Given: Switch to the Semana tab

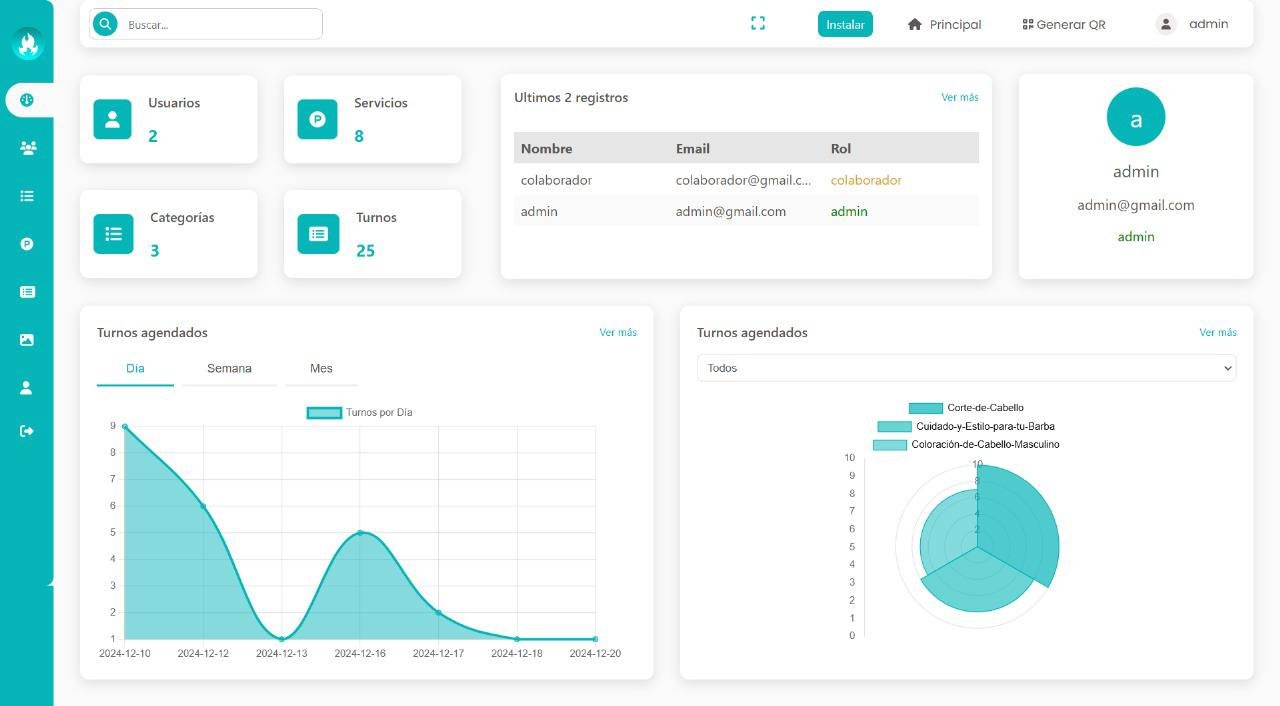Looking at the screenshot, I should 229,368.
